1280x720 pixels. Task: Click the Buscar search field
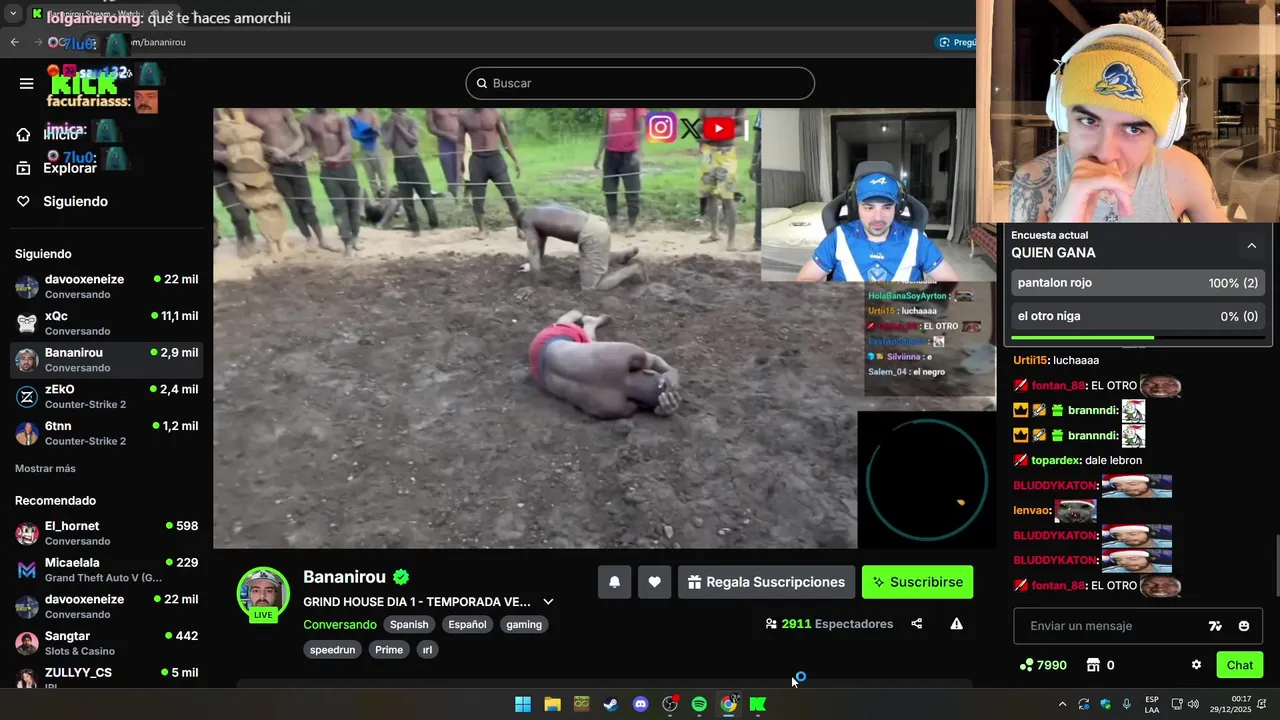(640, 83)
